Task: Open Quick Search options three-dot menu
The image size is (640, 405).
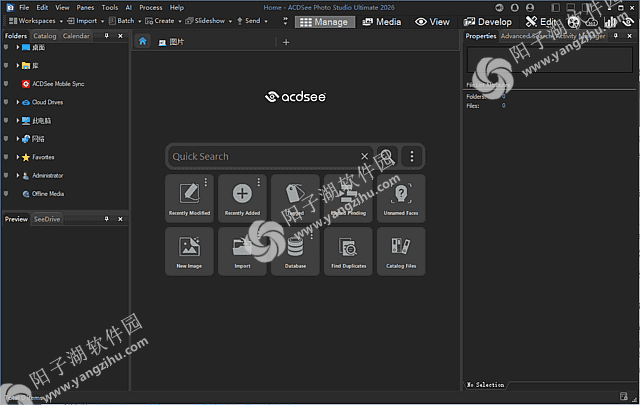Action: (x=412, y=156)
